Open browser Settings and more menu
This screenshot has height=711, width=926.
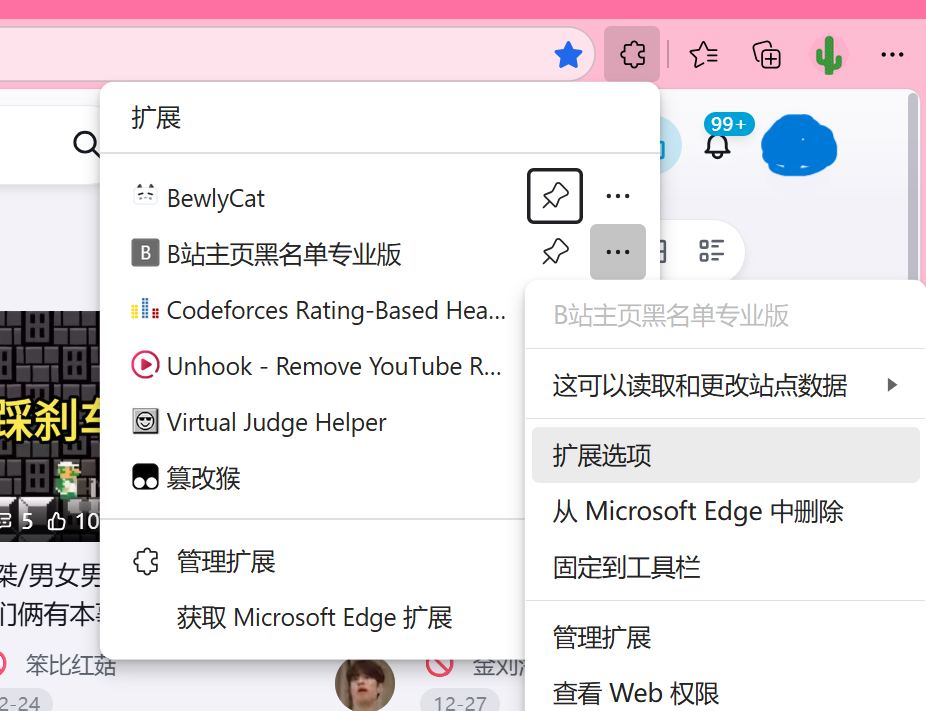pos(892,55)
